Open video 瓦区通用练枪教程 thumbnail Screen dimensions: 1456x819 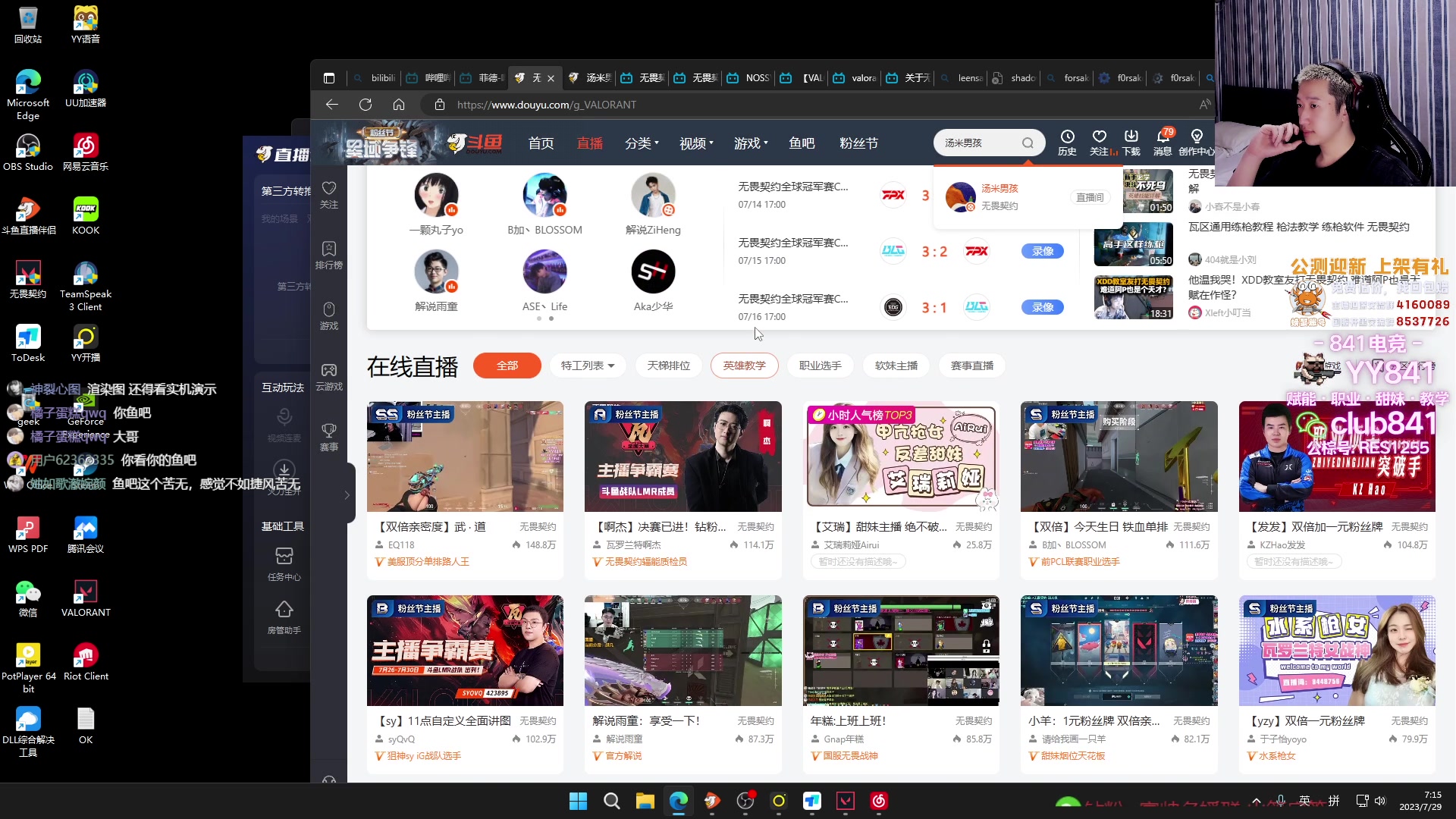coord(1133,244)
